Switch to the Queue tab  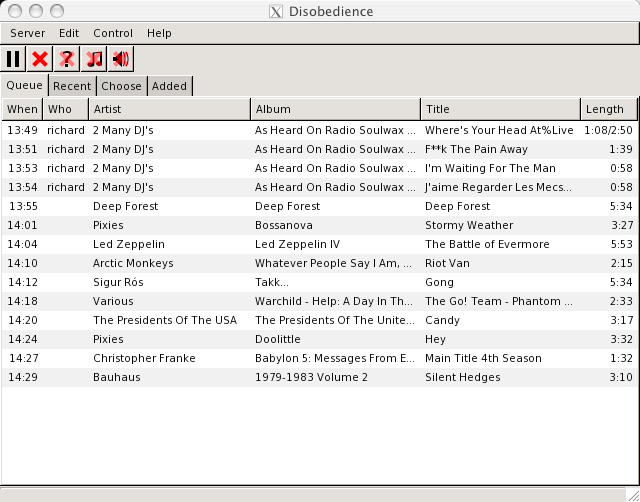pos(24,85)
